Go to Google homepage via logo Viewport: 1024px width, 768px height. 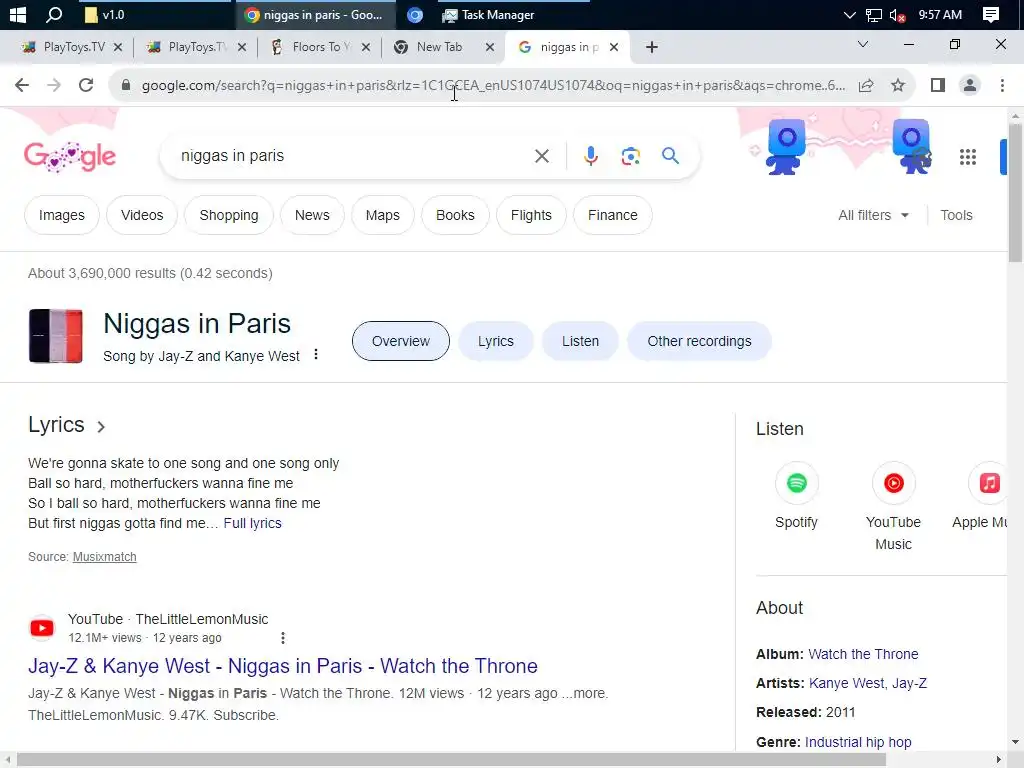click(x=70, y=157)
